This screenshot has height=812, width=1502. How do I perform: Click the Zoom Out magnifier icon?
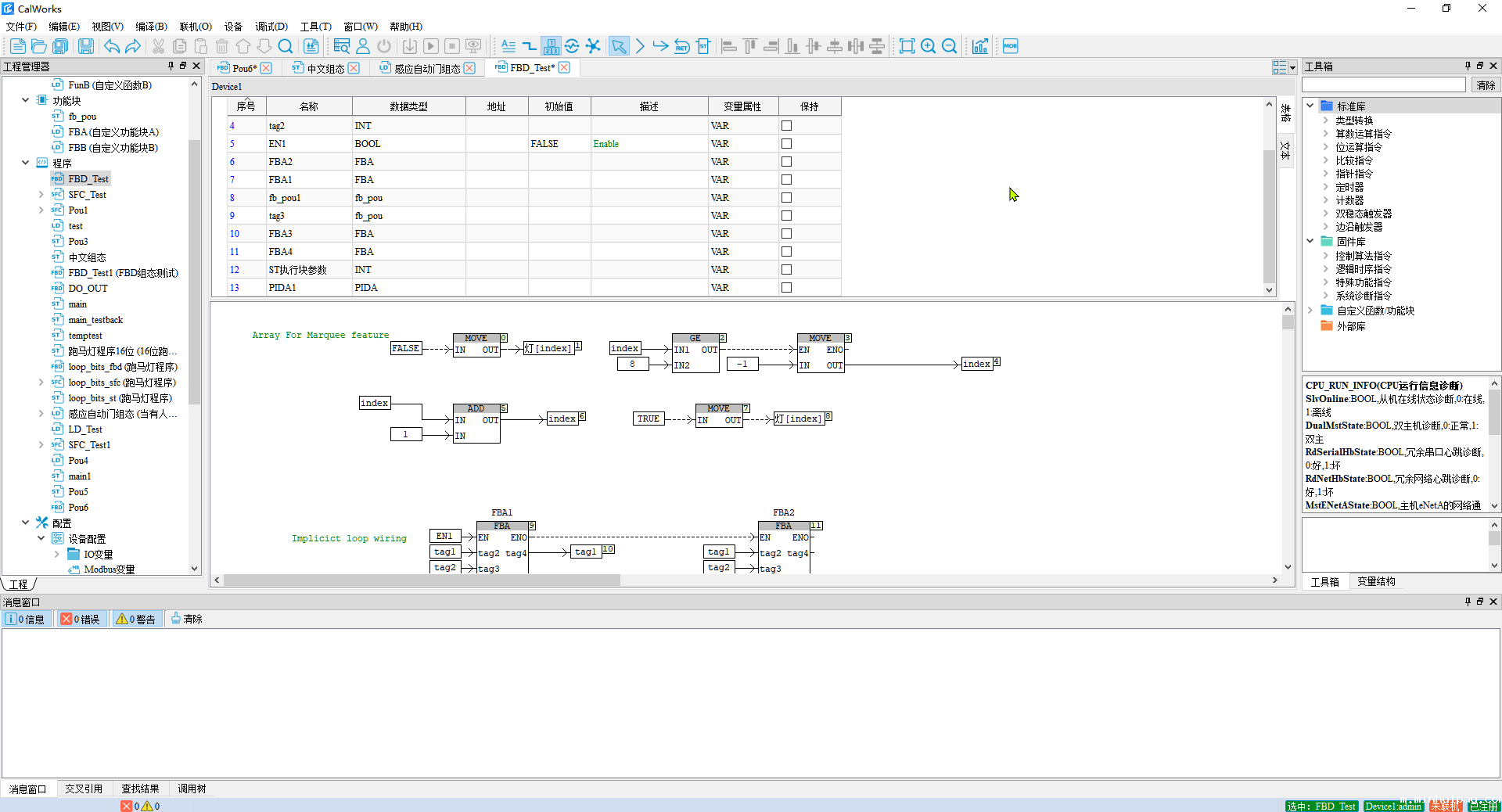point(949,46)
